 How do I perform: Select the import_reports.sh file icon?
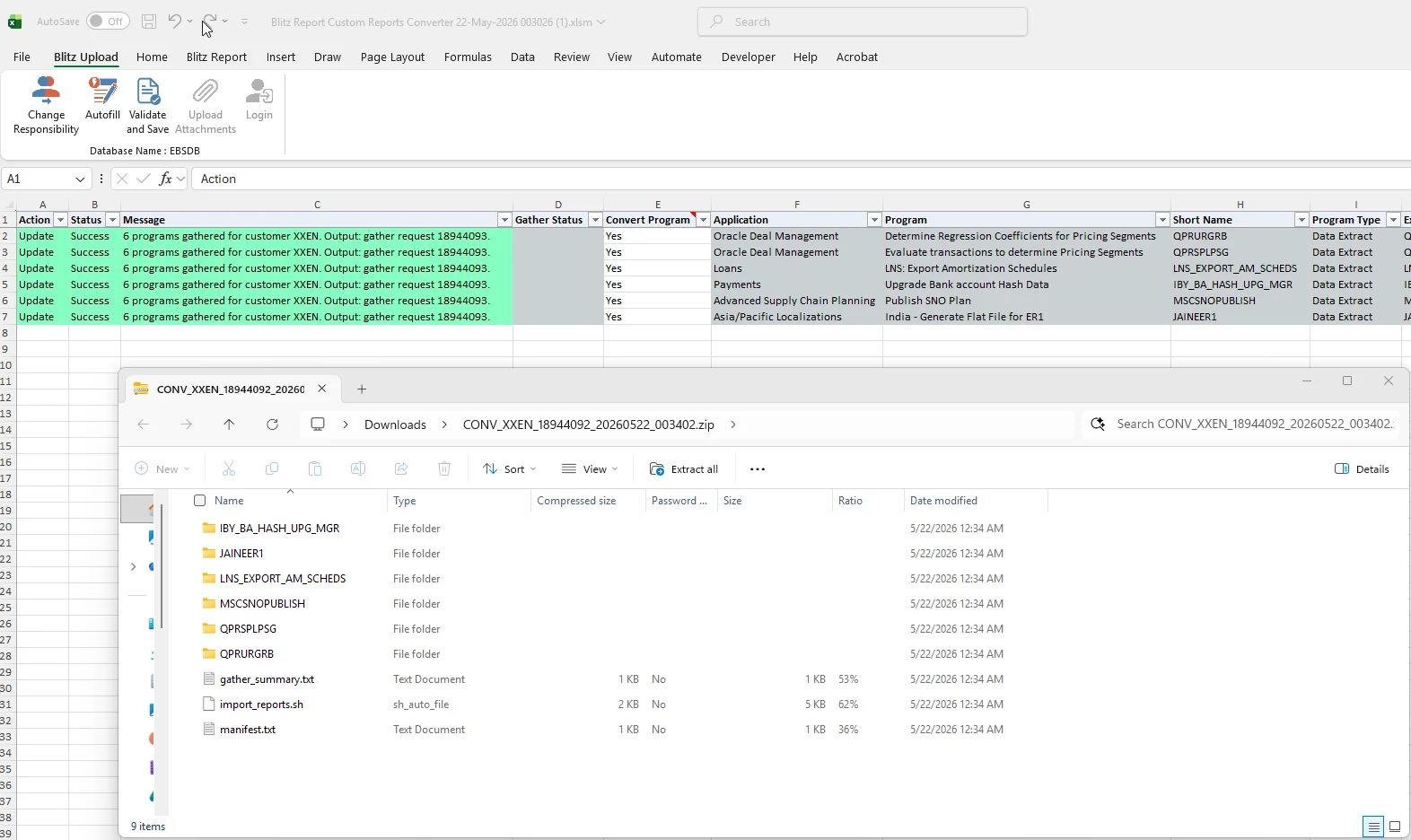pos(209,704)
